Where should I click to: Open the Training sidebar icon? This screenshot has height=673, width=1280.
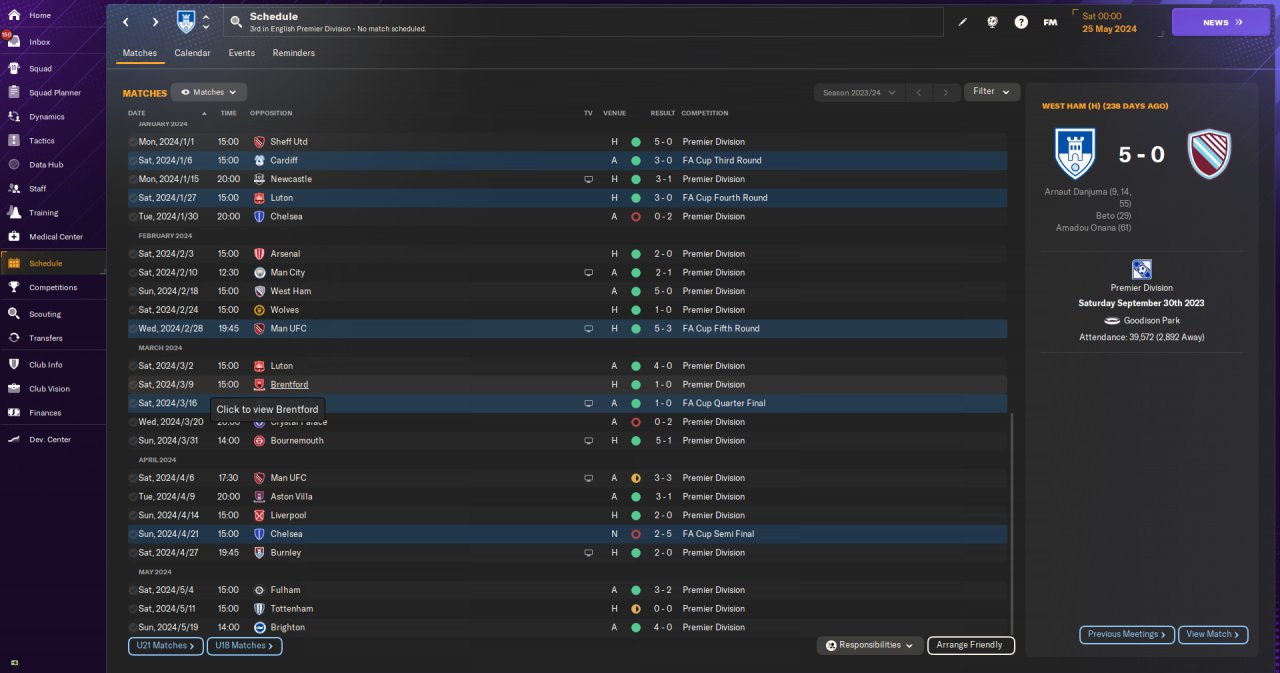pyautogui.click(x=14, y=213)
